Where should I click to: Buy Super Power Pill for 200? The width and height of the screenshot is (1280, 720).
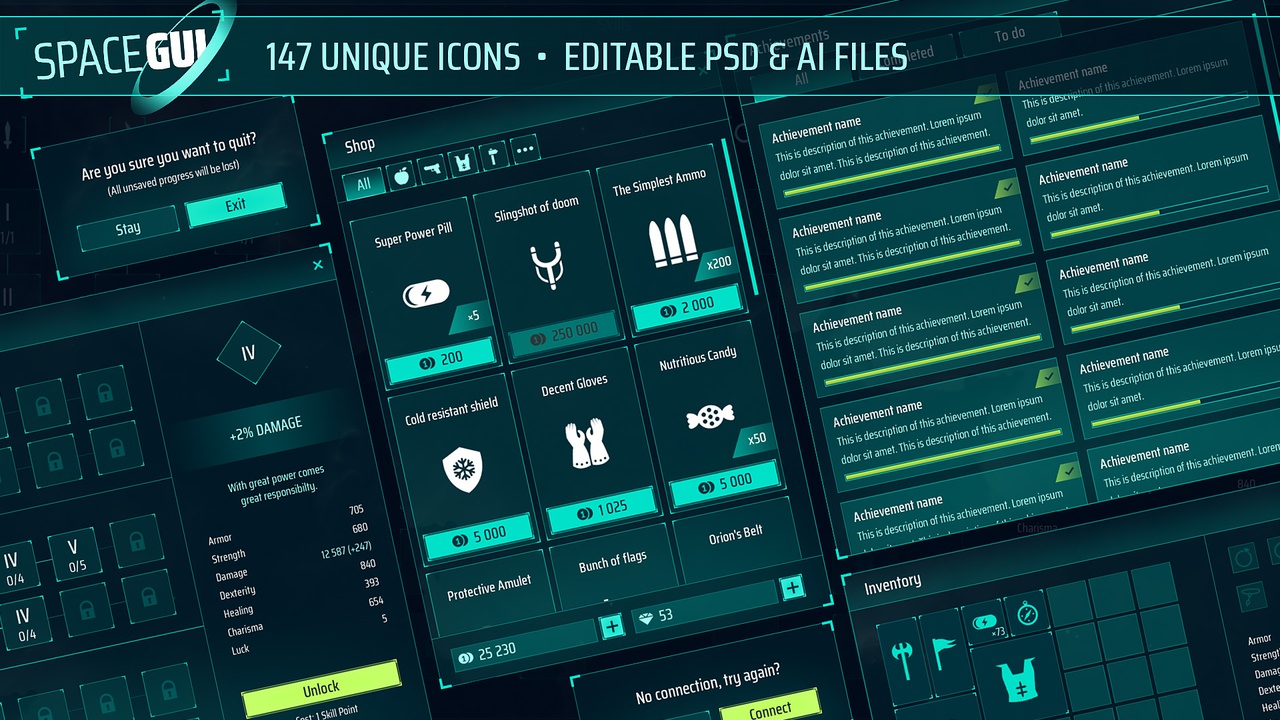[442, 358]
